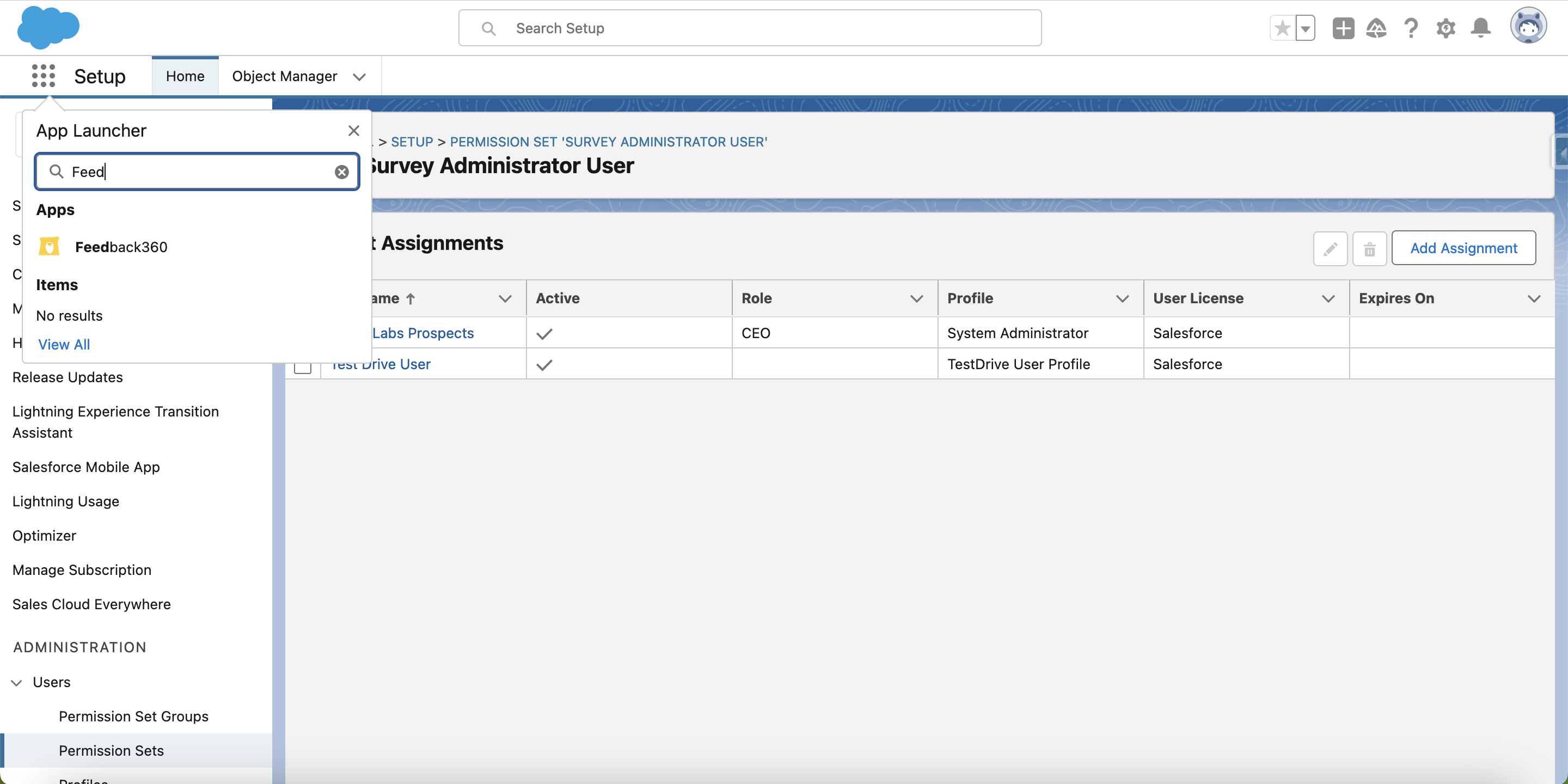
Task: Click the Feedback360 app icon
Action: point(50,247)
